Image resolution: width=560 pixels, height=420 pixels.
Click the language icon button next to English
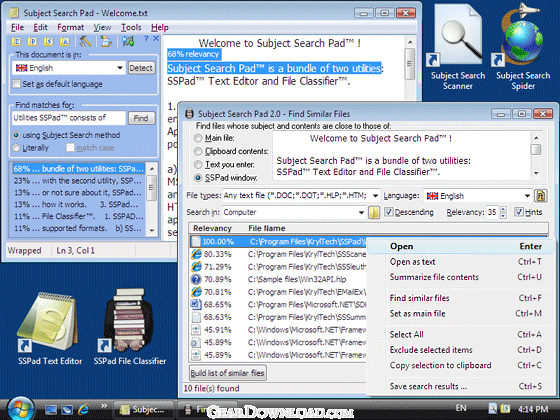(x=540, y=196)
